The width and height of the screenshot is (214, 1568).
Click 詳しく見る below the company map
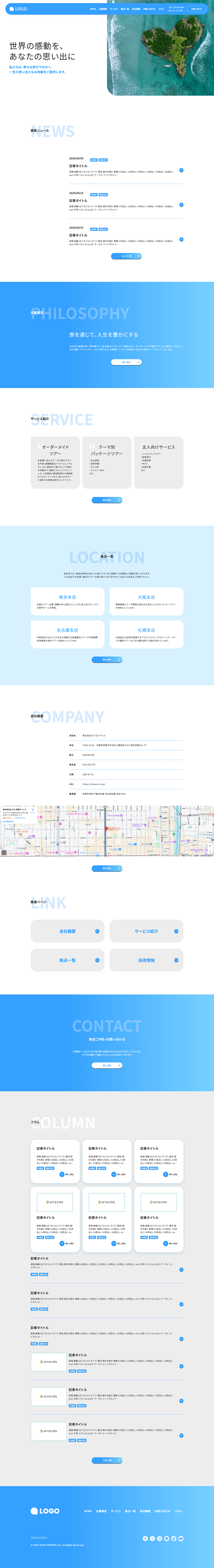pos(107,869)
